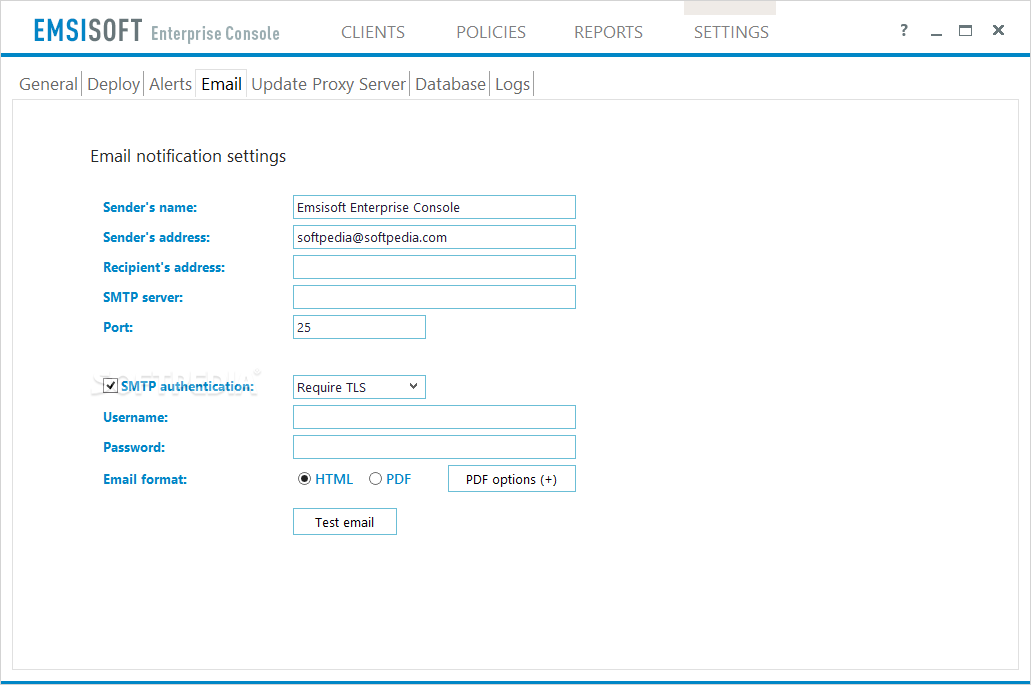Image resolution: width=1031 pixels, height=685 pixels.
Task: Click the Username label
Action: [135, 417]
